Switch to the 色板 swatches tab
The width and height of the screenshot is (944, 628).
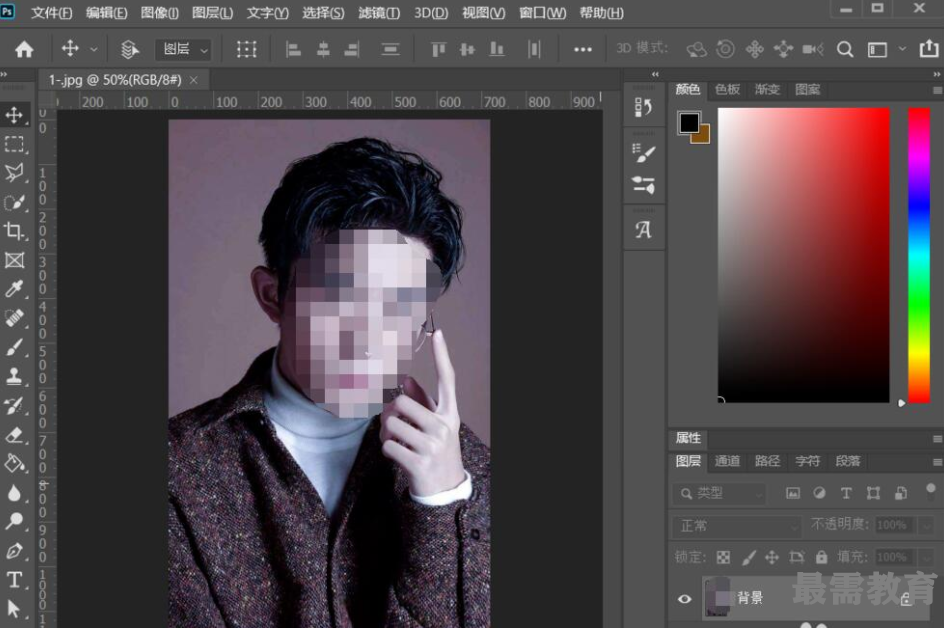click(x=727, y=90)
